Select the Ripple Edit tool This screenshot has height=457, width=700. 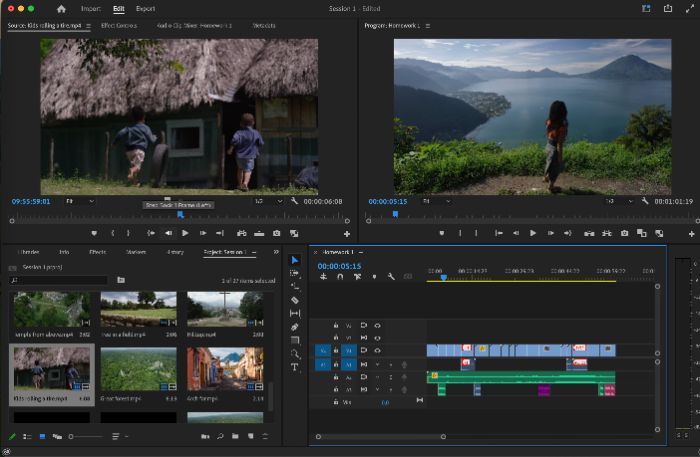point(295,287)
